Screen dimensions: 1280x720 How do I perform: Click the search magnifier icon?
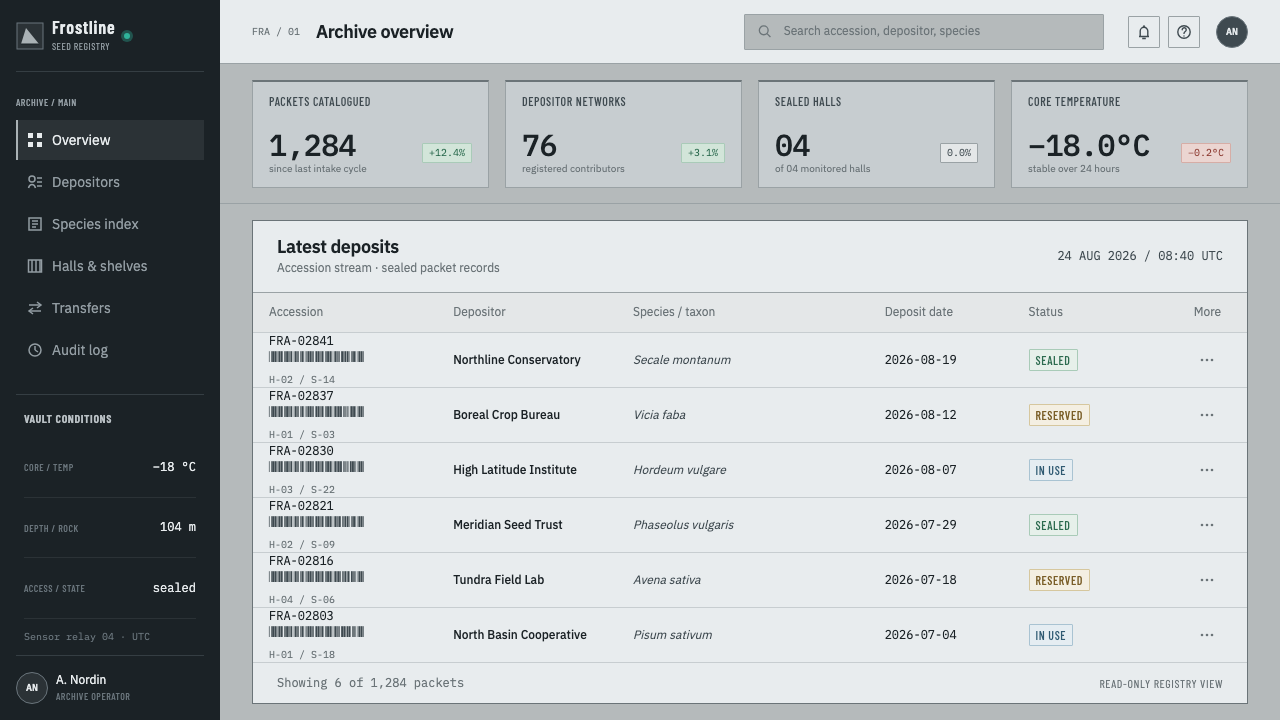pyautogui.click(x=765, y=31)
